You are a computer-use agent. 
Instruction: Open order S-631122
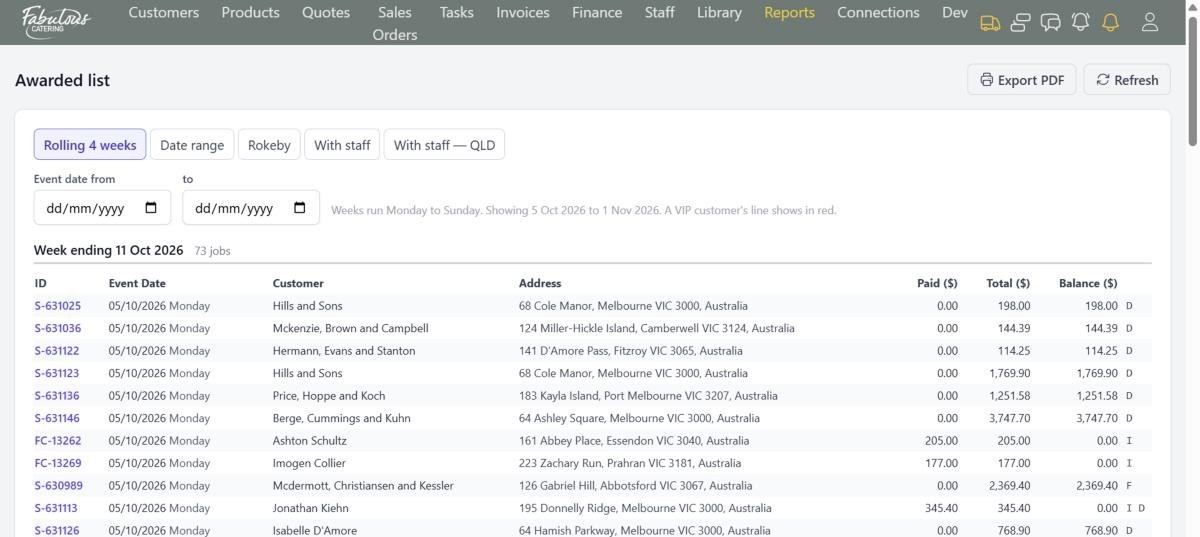57,351
